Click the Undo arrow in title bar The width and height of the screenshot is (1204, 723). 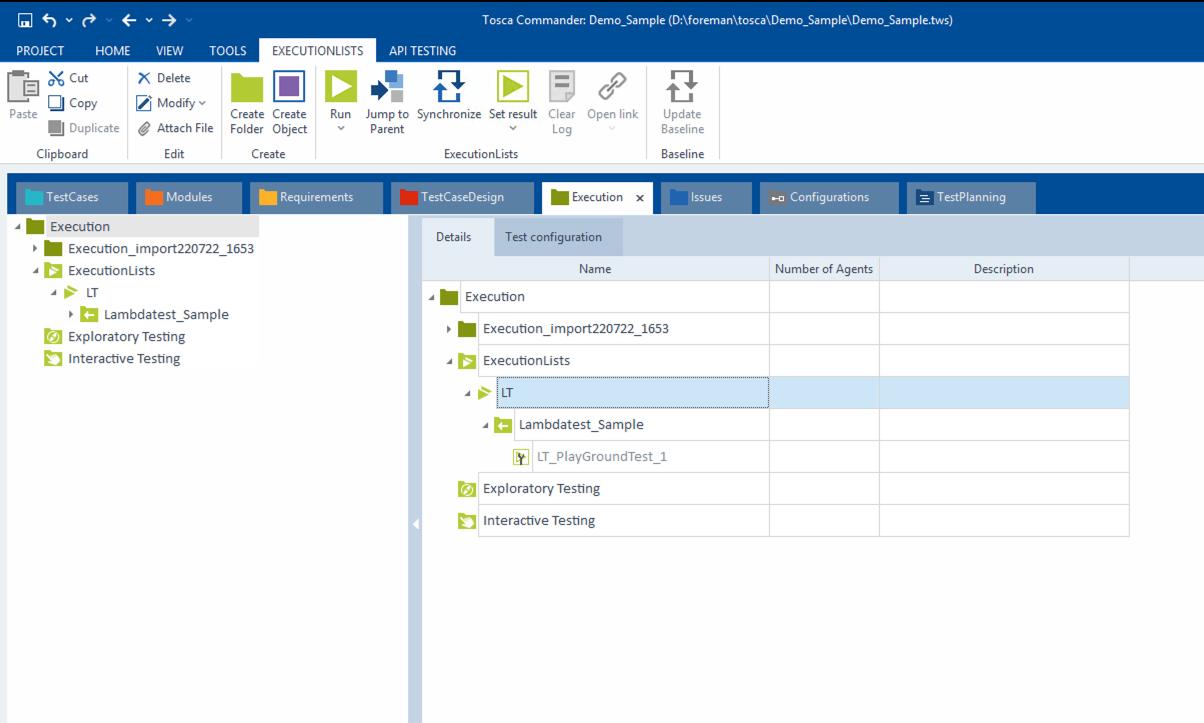click(50, 20)
